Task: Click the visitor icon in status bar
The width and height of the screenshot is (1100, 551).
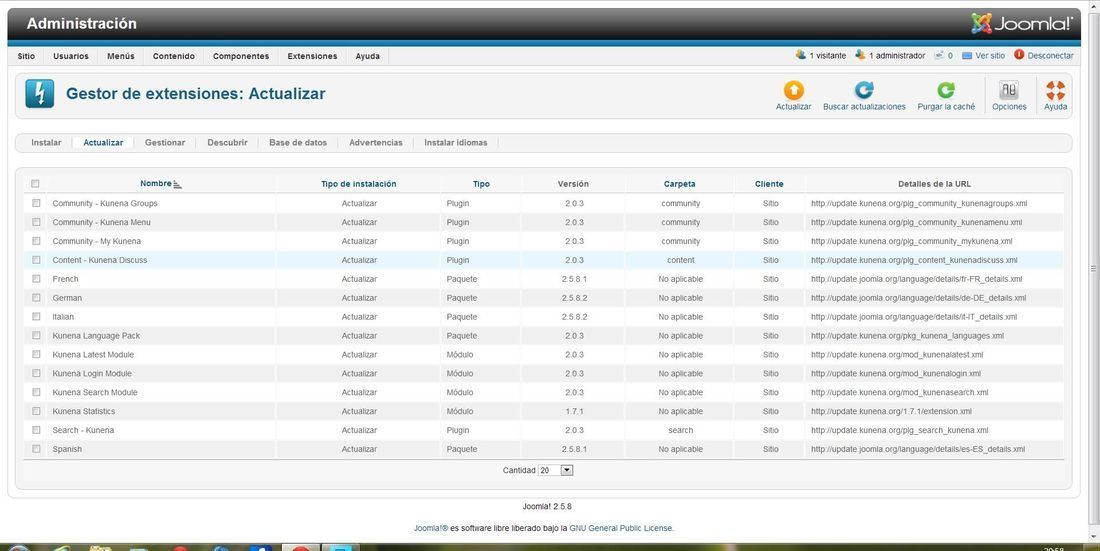Action: point(800,55)
